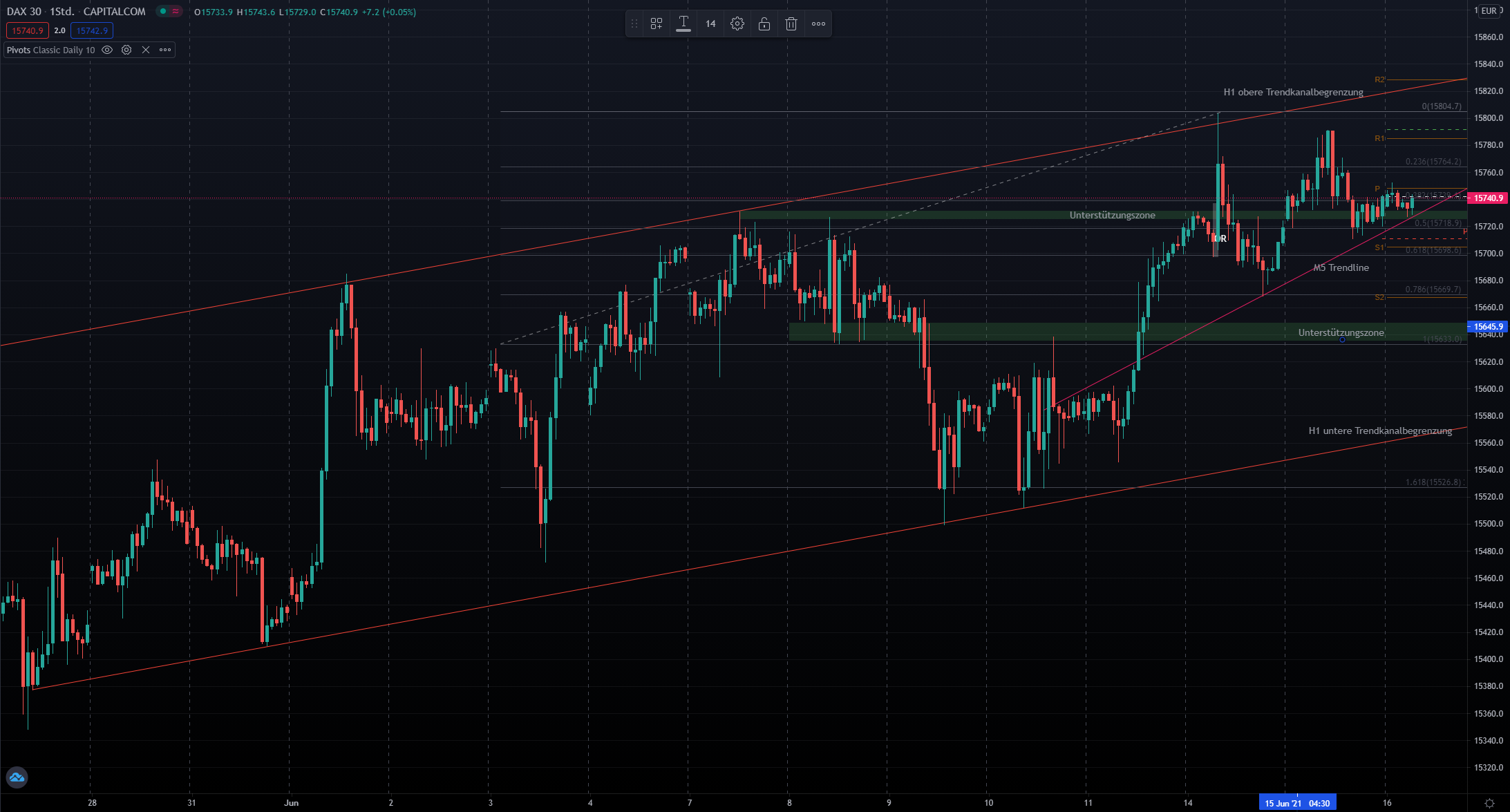Image resolution: width=1510 pixels, height=812 pixels.
Task: Select the Unterstützungszone label near 15645.9
Action: (1341, 332)
